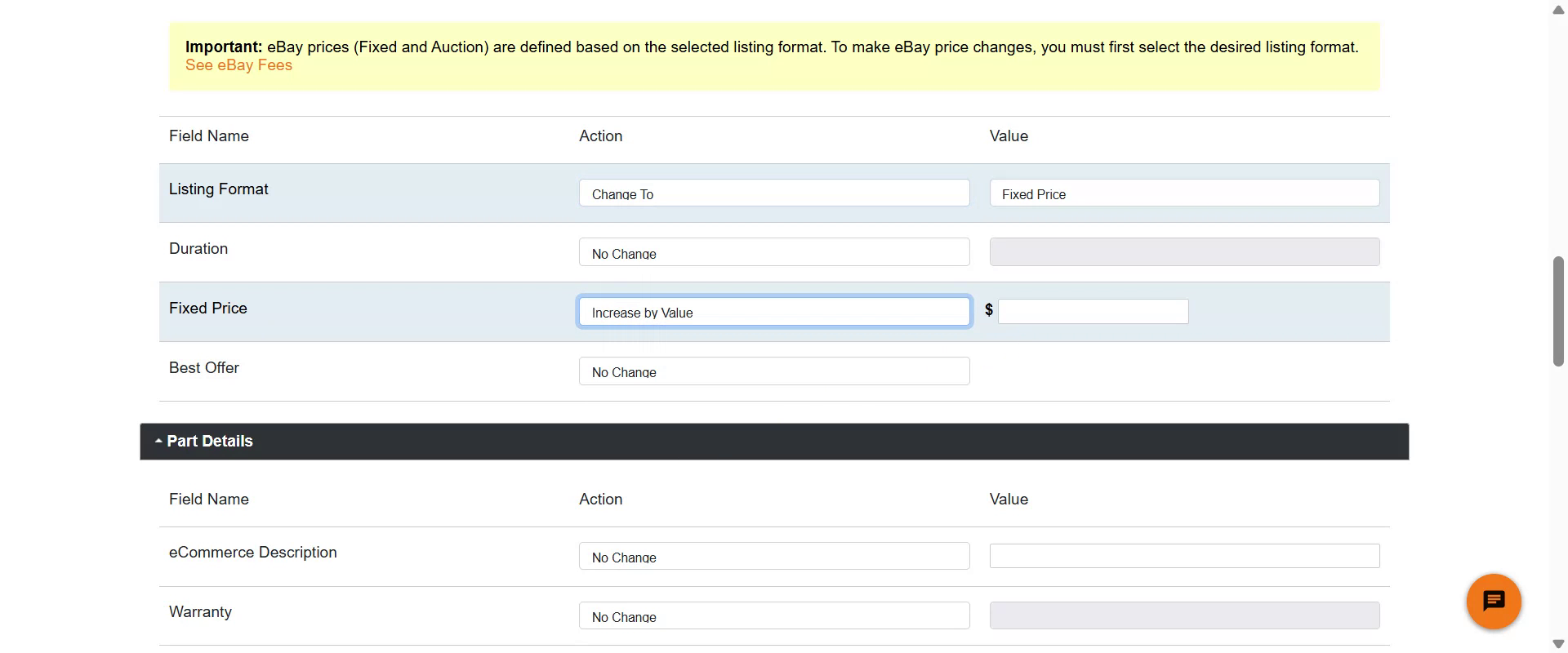Open Fixed Price action dropdown
The image size is (1568, 653).
[x=773, y=312]
